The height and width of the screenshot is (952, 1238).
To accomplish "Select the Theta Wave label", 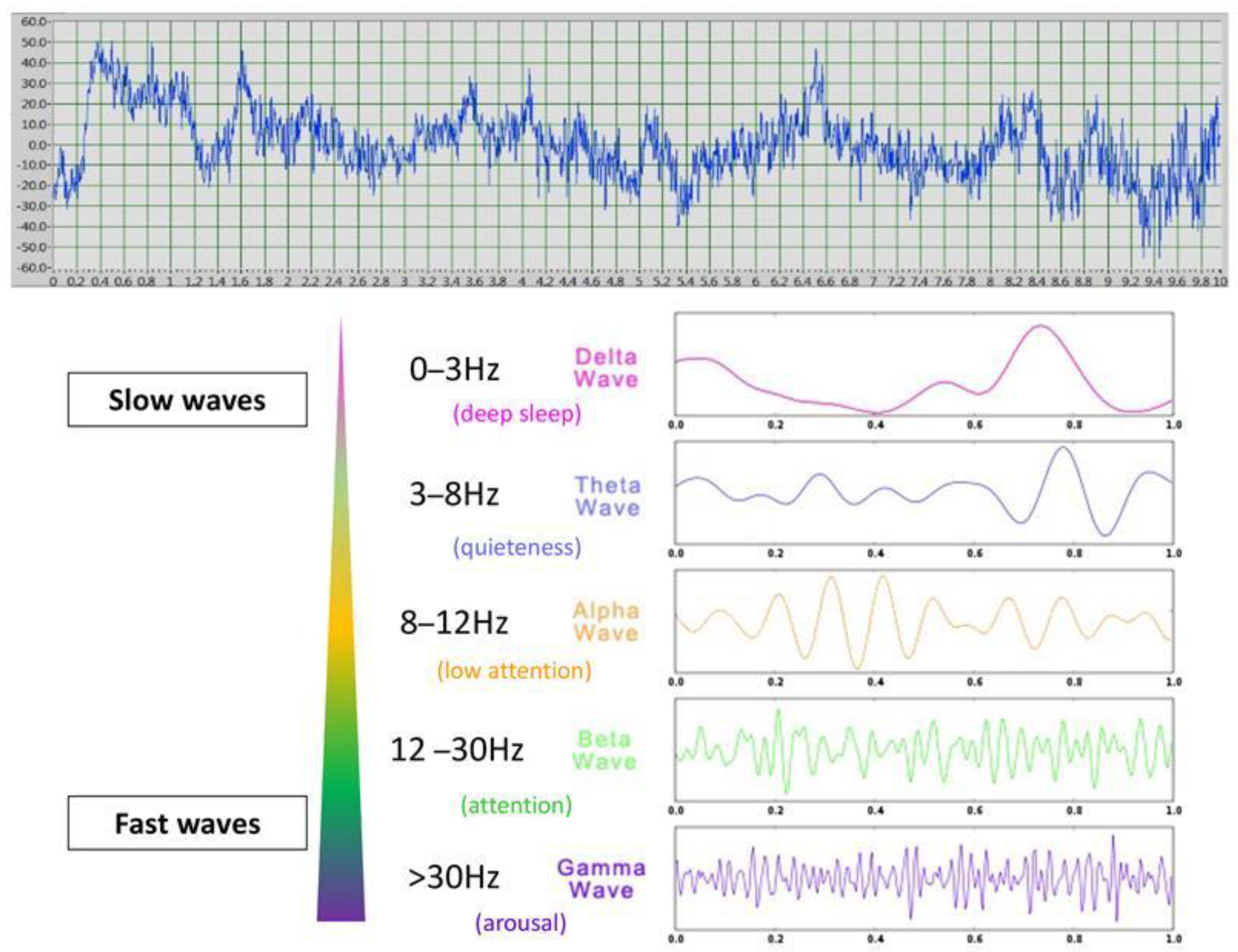I will tap(607, 496).
